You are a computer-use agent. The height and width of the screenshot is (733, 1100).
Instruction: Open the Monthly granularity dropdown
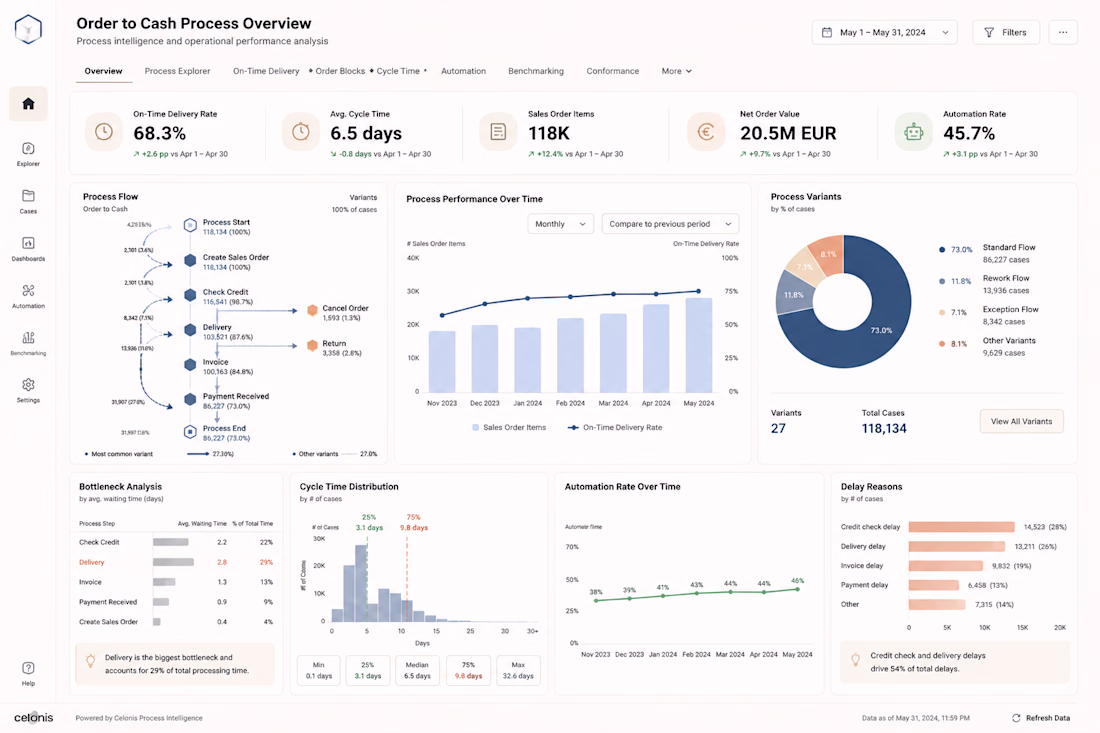[560, 224]
